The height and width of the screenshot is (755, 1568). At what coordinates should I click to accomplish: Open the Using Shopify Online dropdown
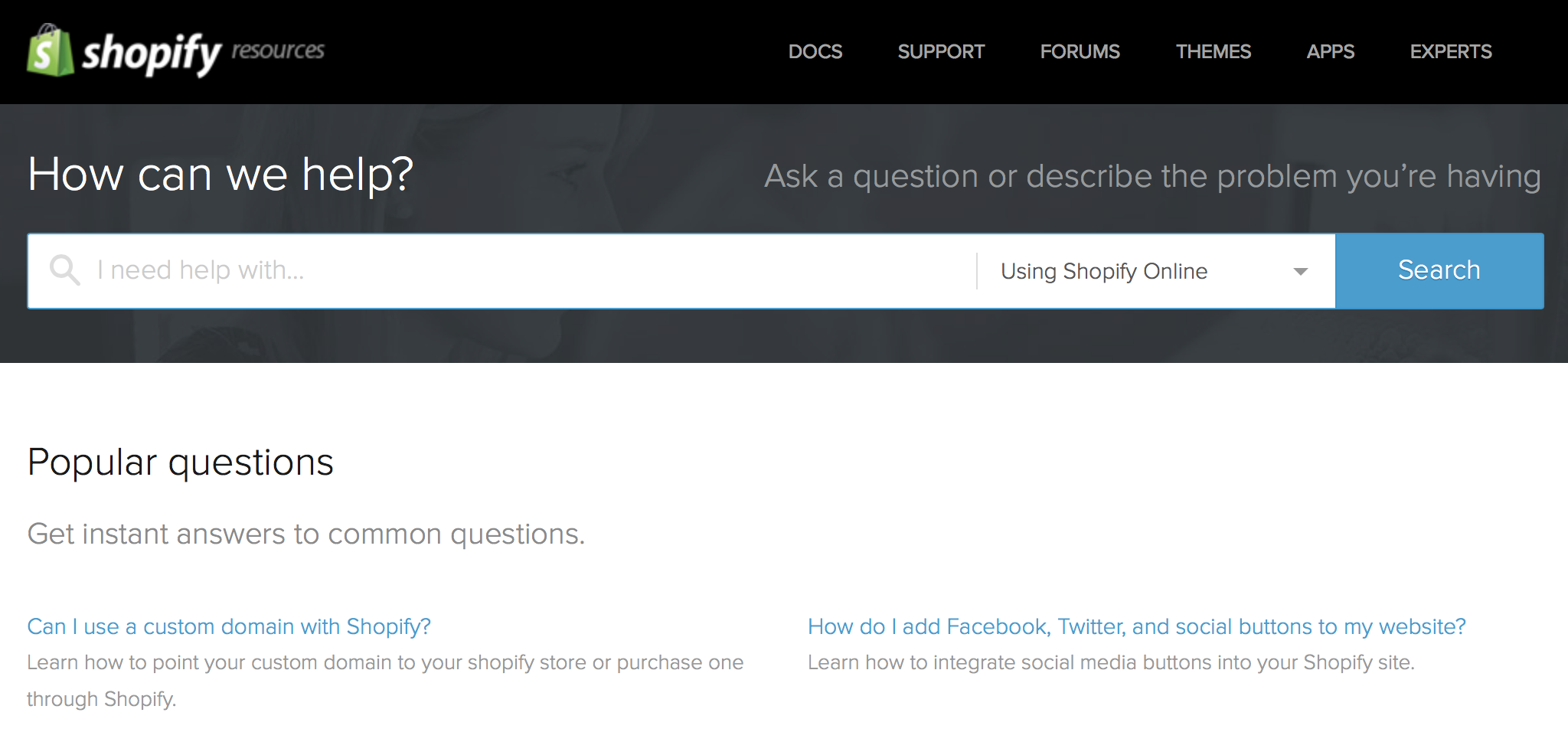coord(1156,271)
